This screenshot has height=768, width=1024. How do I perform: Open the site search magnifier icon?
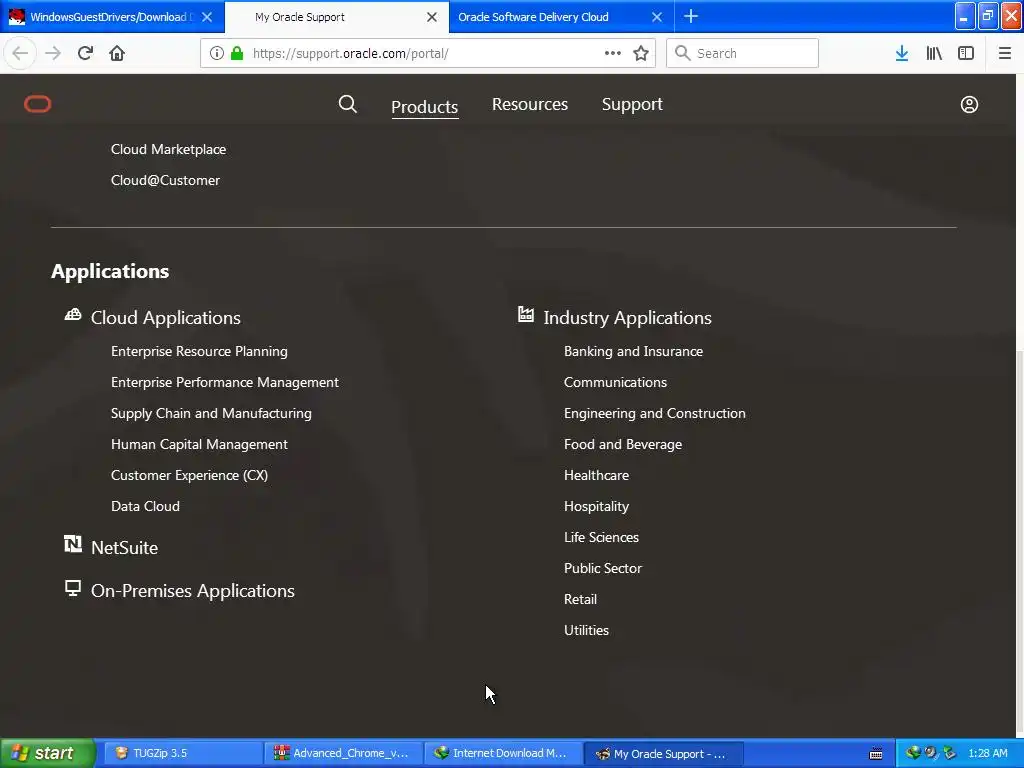click(x=347, y=104)
